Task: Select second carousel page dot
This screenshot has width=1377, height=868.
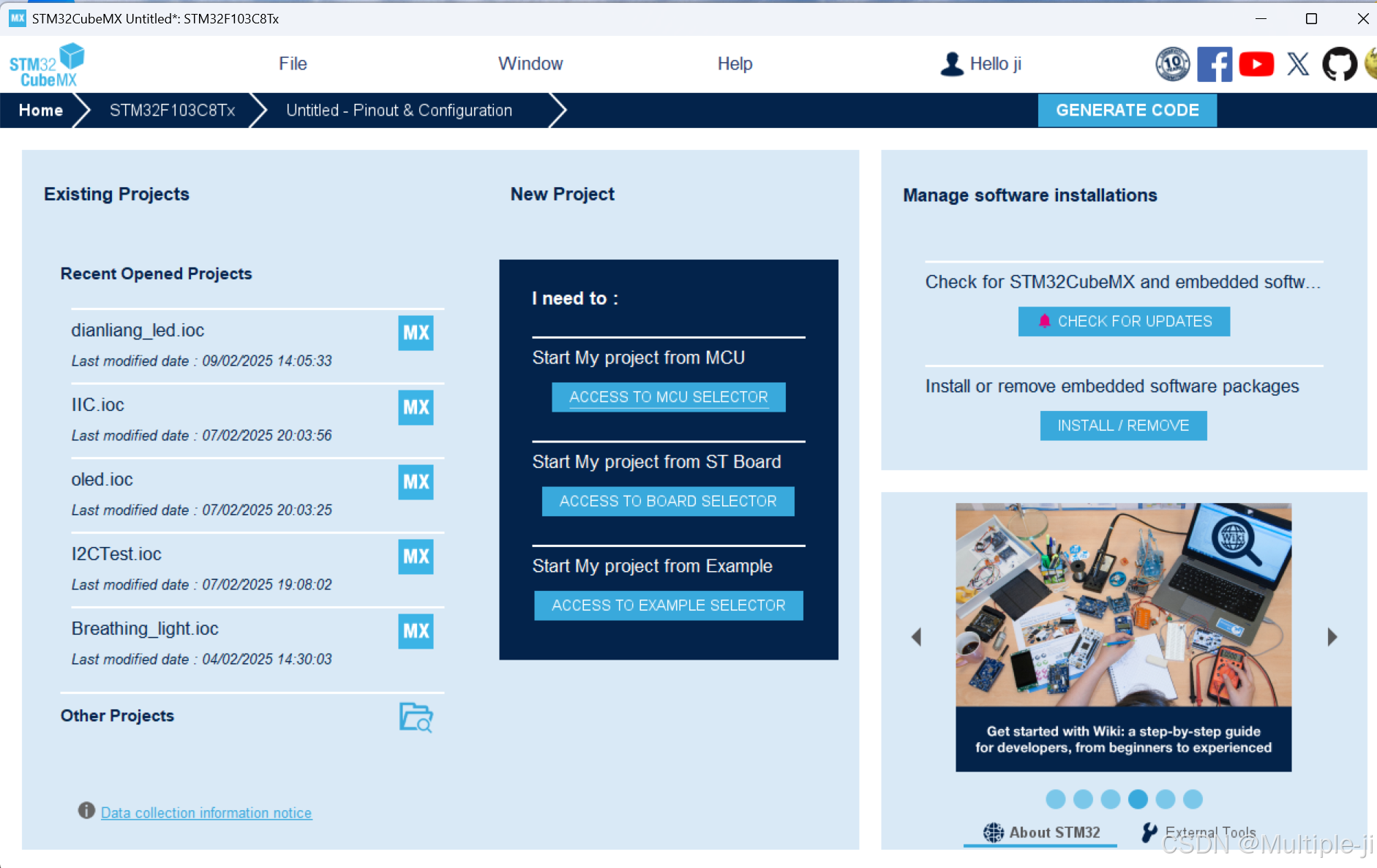Action: point(1083,799)
